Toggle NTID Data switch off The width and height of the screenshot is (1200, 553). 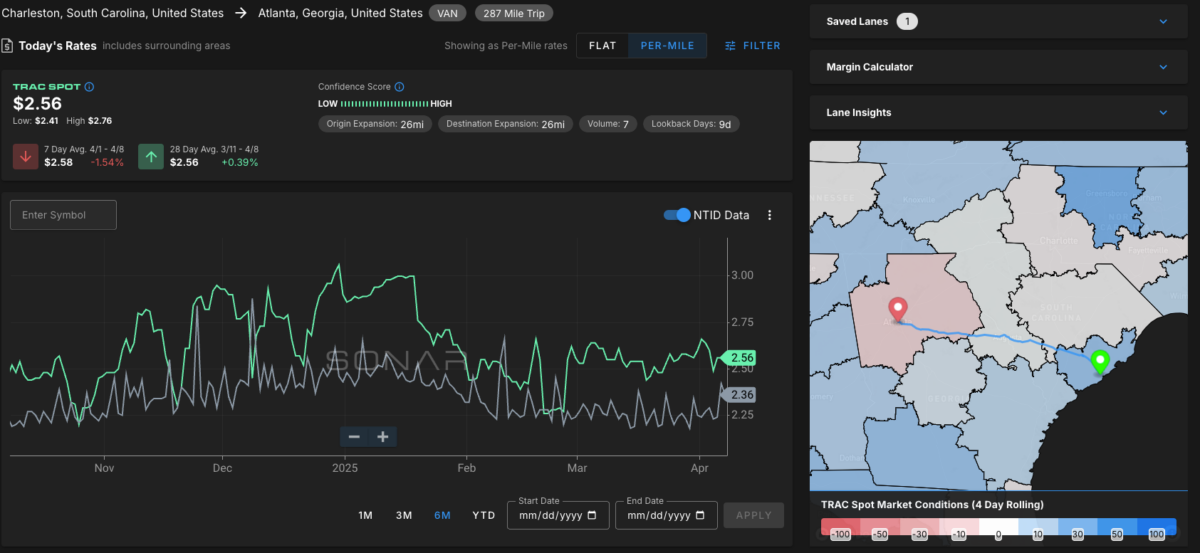click(677, 215)
